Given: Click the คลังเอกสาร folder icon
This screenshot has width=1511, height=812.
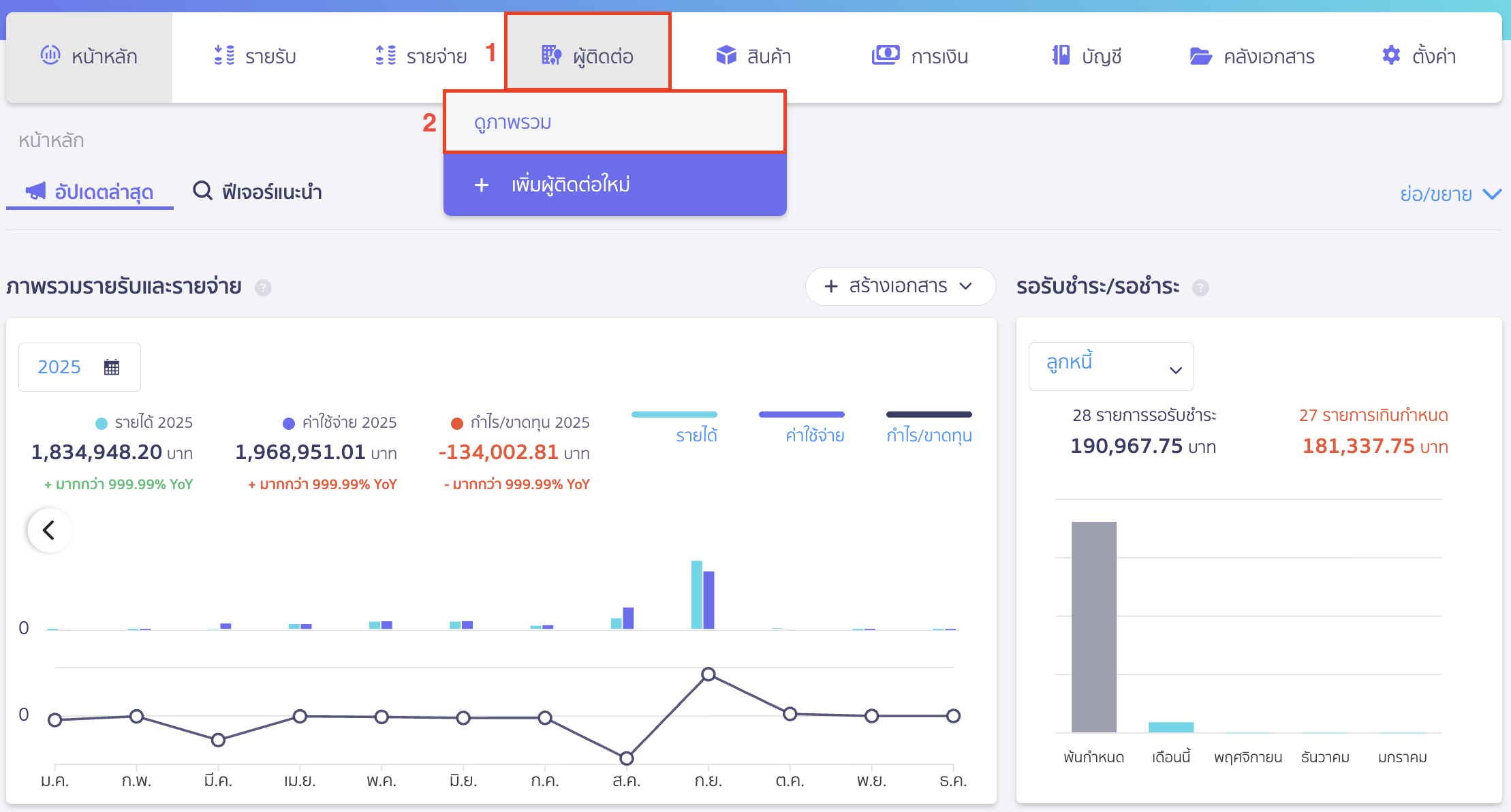Looking at the screenshot, I should click(1200, 56).
